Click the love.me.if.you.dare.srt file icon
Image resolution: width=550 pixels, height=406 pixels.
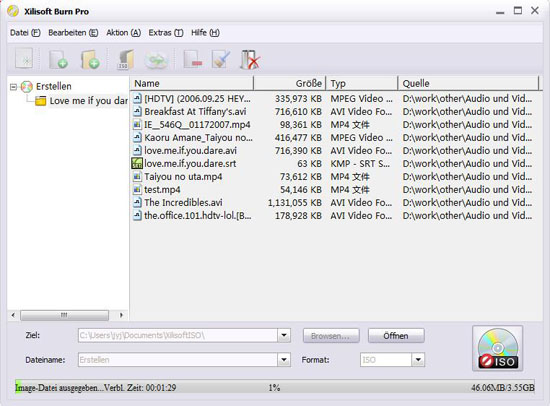[x=137, y=163]
